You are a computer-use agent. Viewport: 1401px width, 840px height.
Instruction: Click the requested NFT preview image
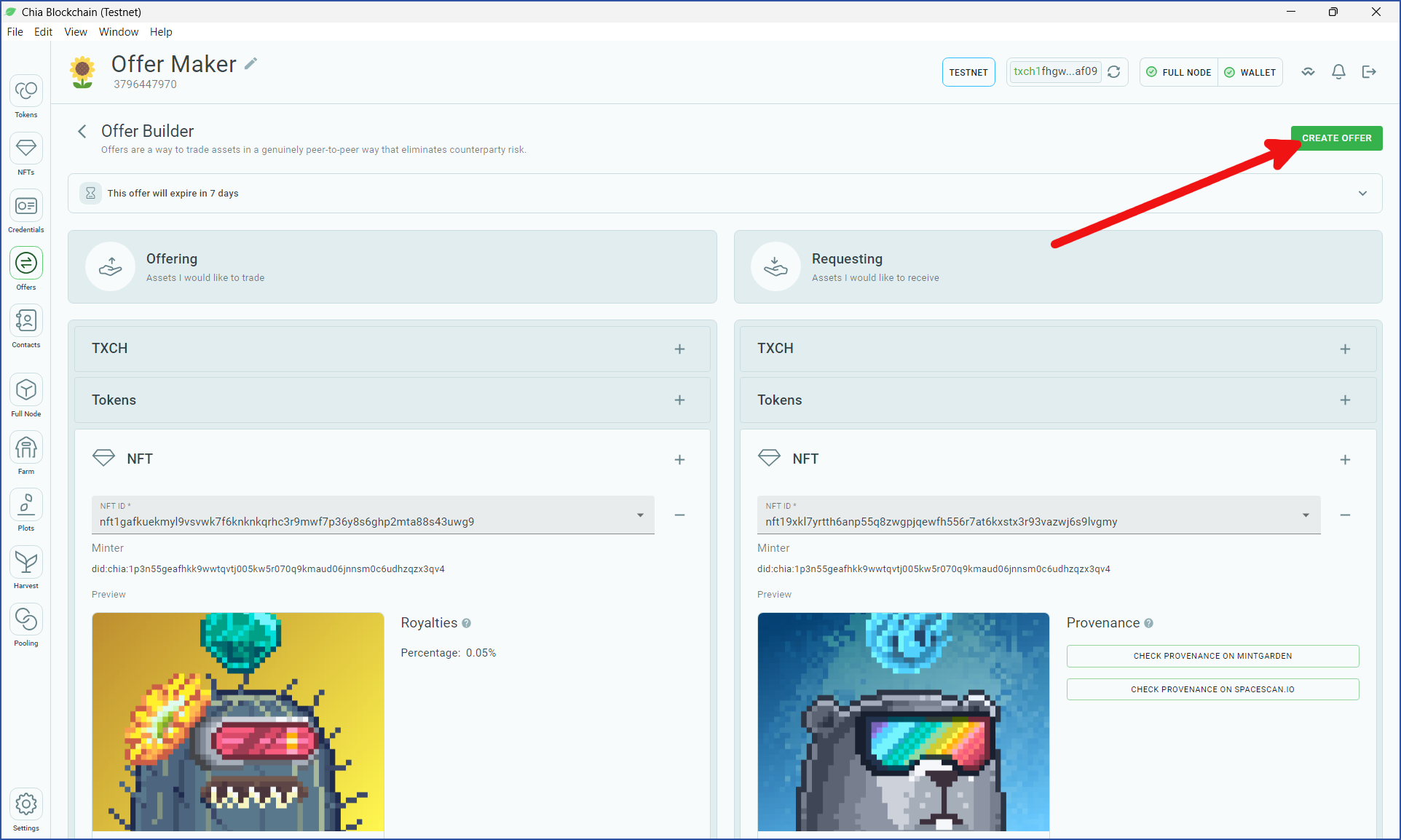tap(904, 721)
